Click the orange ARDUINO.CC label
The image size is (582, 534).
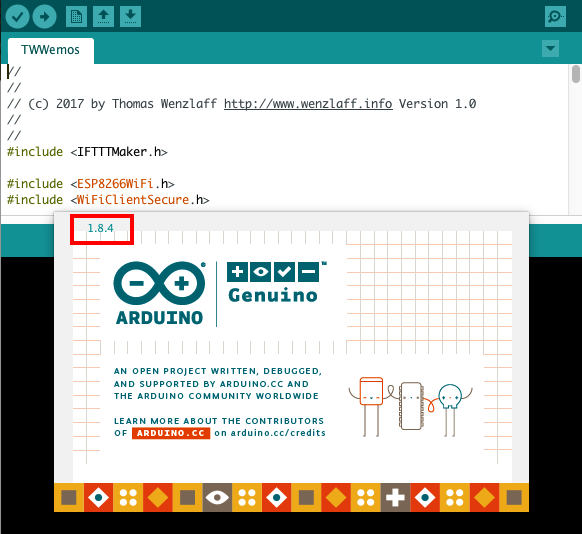(x=171, y=433)
